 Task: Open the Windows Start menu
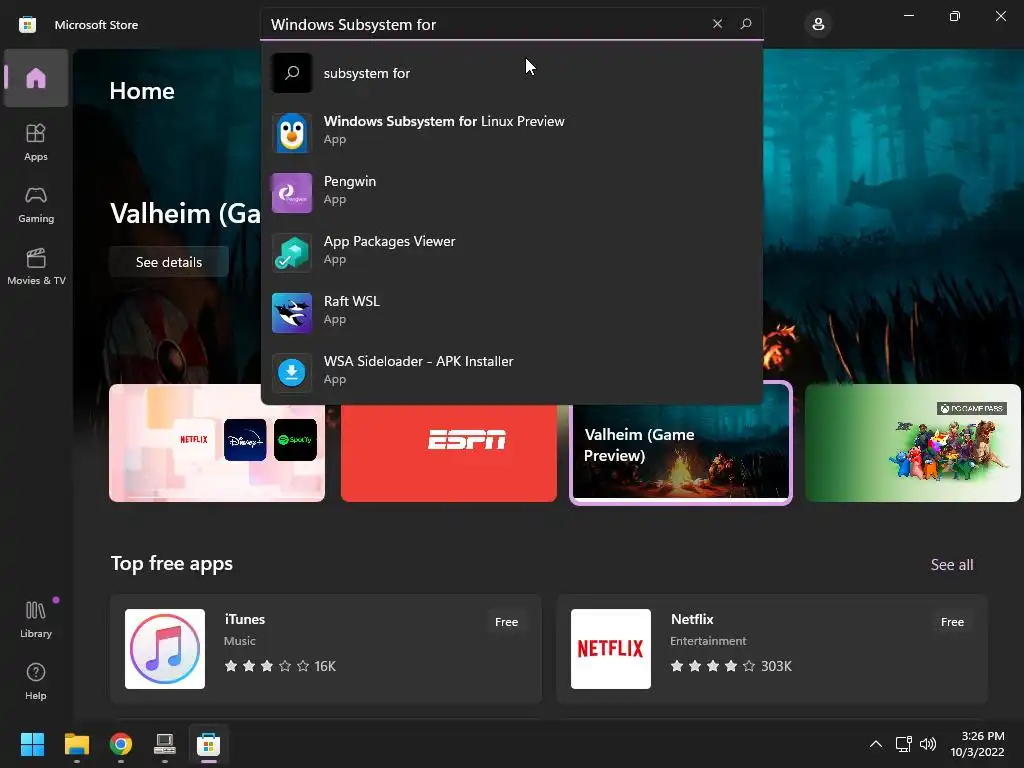[x=32, y=744]
